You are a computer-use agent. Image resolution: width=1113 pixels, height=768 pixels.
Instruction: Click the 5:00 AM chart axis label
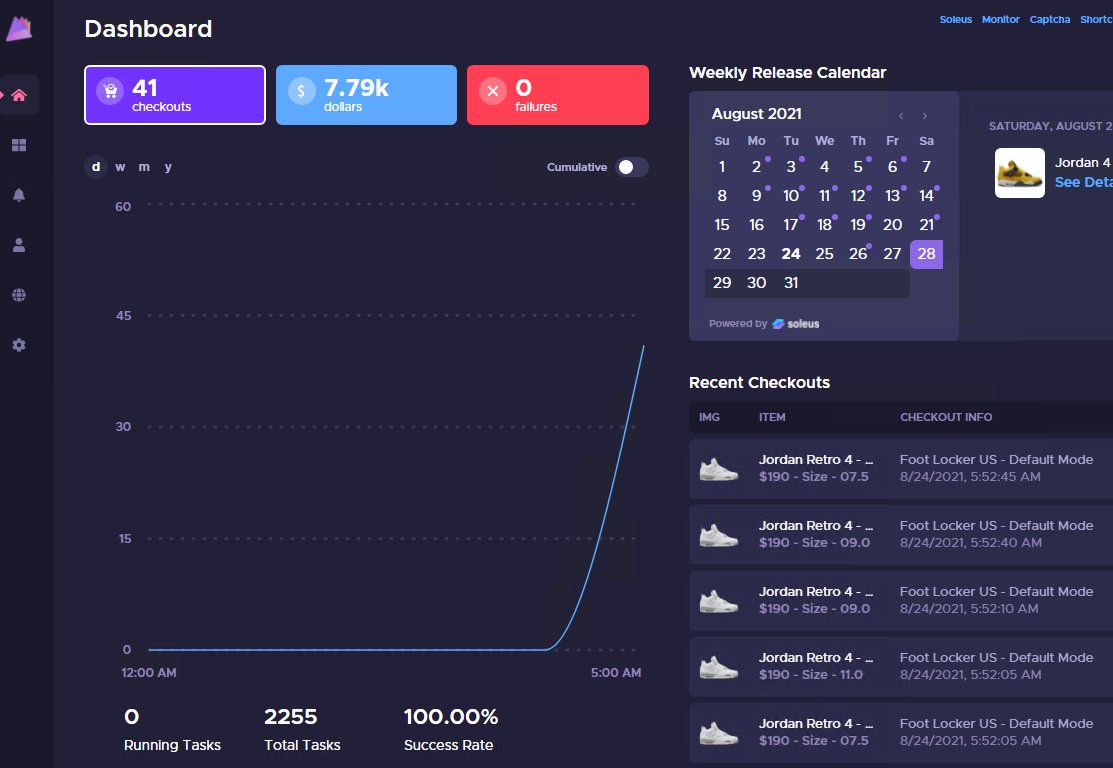615,672
